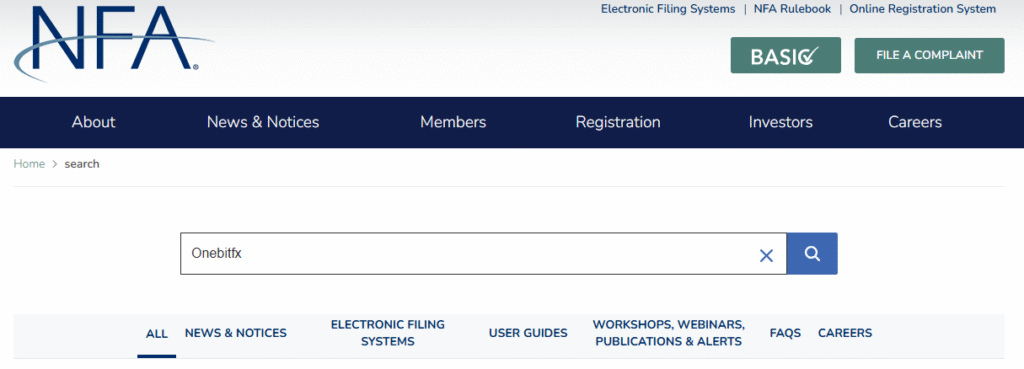The image size is (1024, 369).
Task: Open Online Registration System link
Action: (923, 9)
